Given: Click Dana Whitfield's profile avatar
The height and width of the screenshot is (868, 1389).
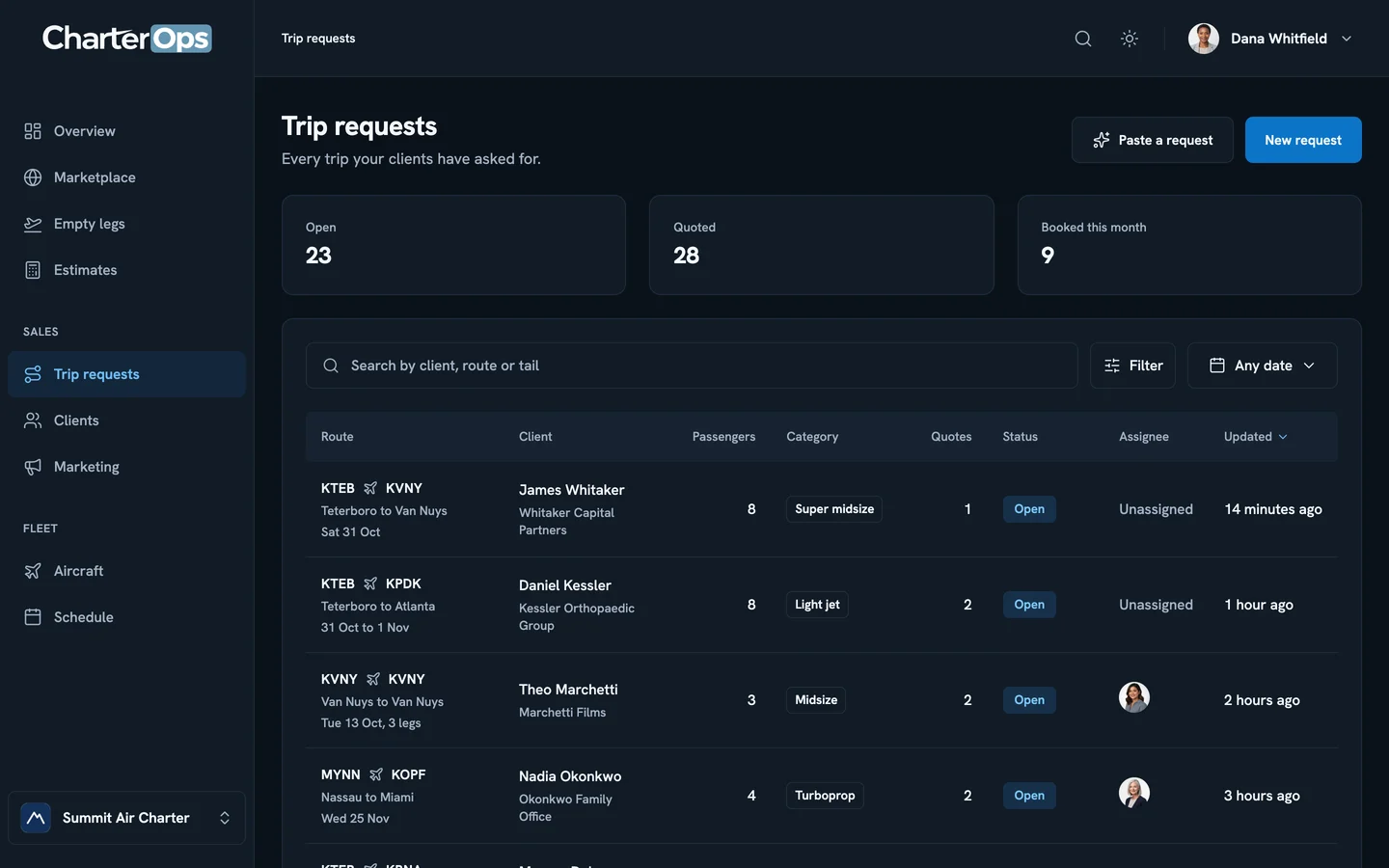Looking at the screenshot, I should 1203,39.
